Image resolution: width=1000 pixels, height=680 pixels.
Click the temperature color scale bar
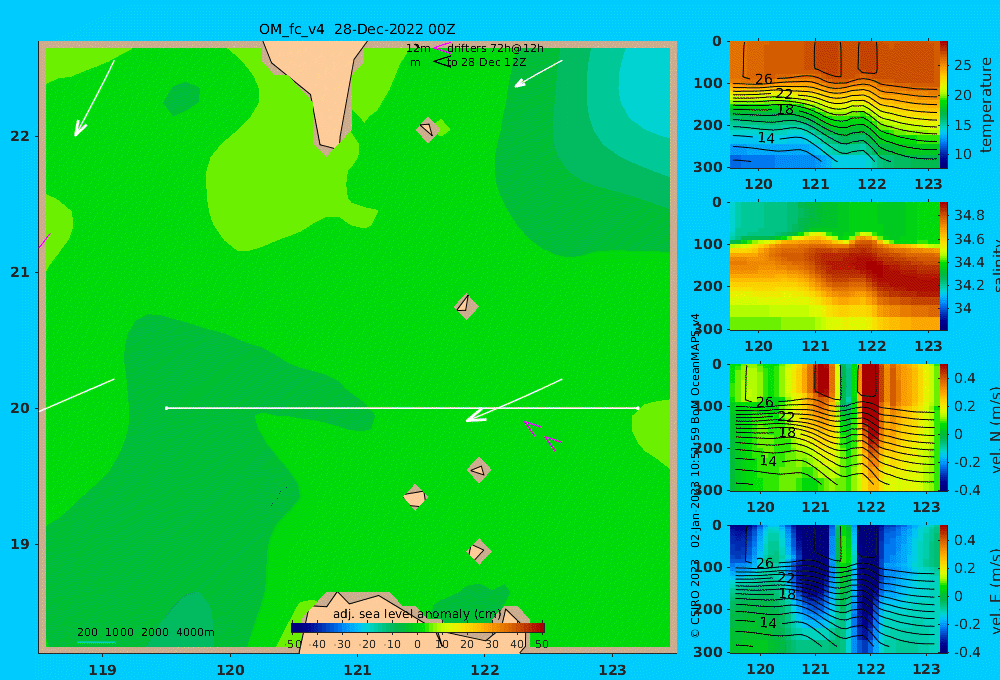943,105
